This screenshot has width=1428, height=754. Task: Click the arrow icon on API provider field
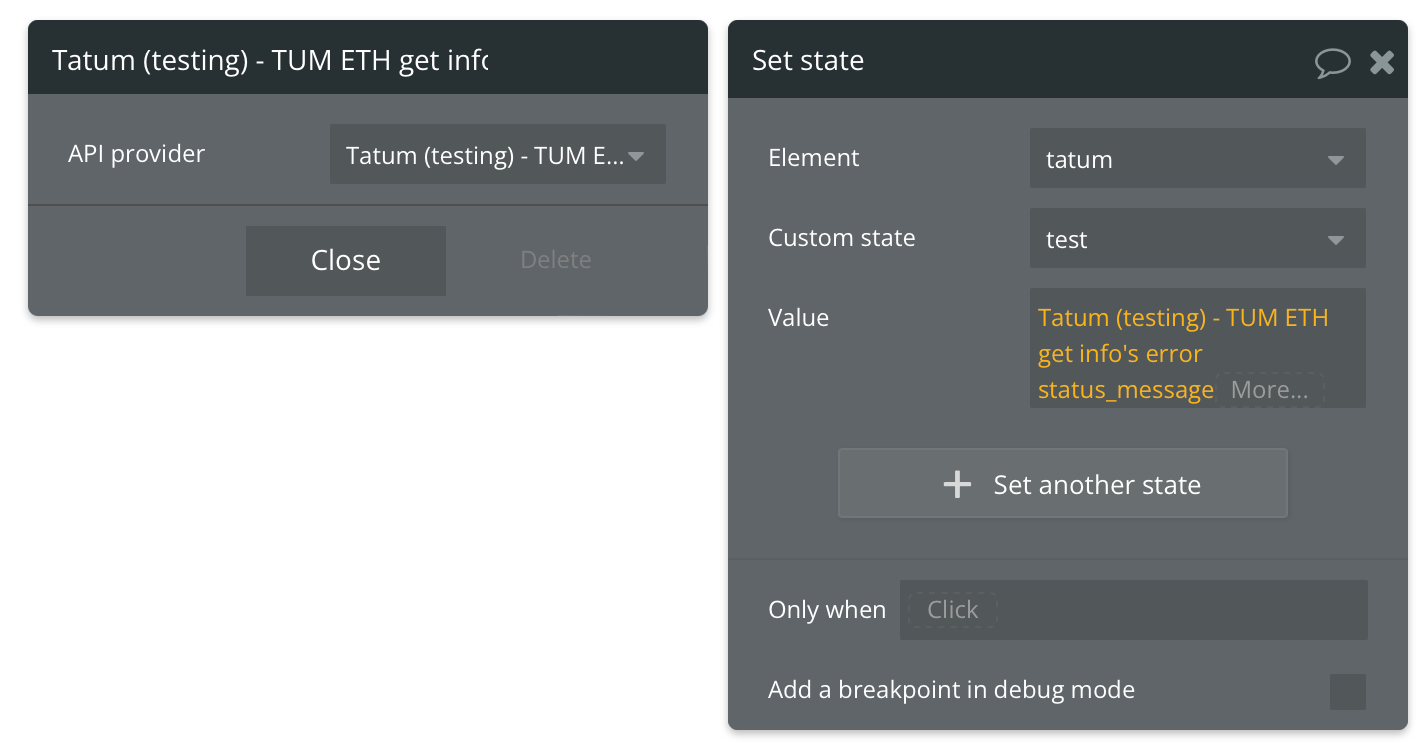635,156
